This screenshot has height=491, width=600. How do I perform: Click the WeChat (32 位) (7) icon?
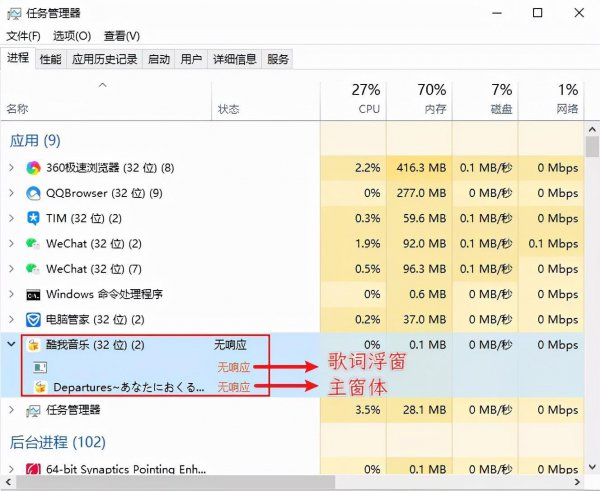(33, 269)
